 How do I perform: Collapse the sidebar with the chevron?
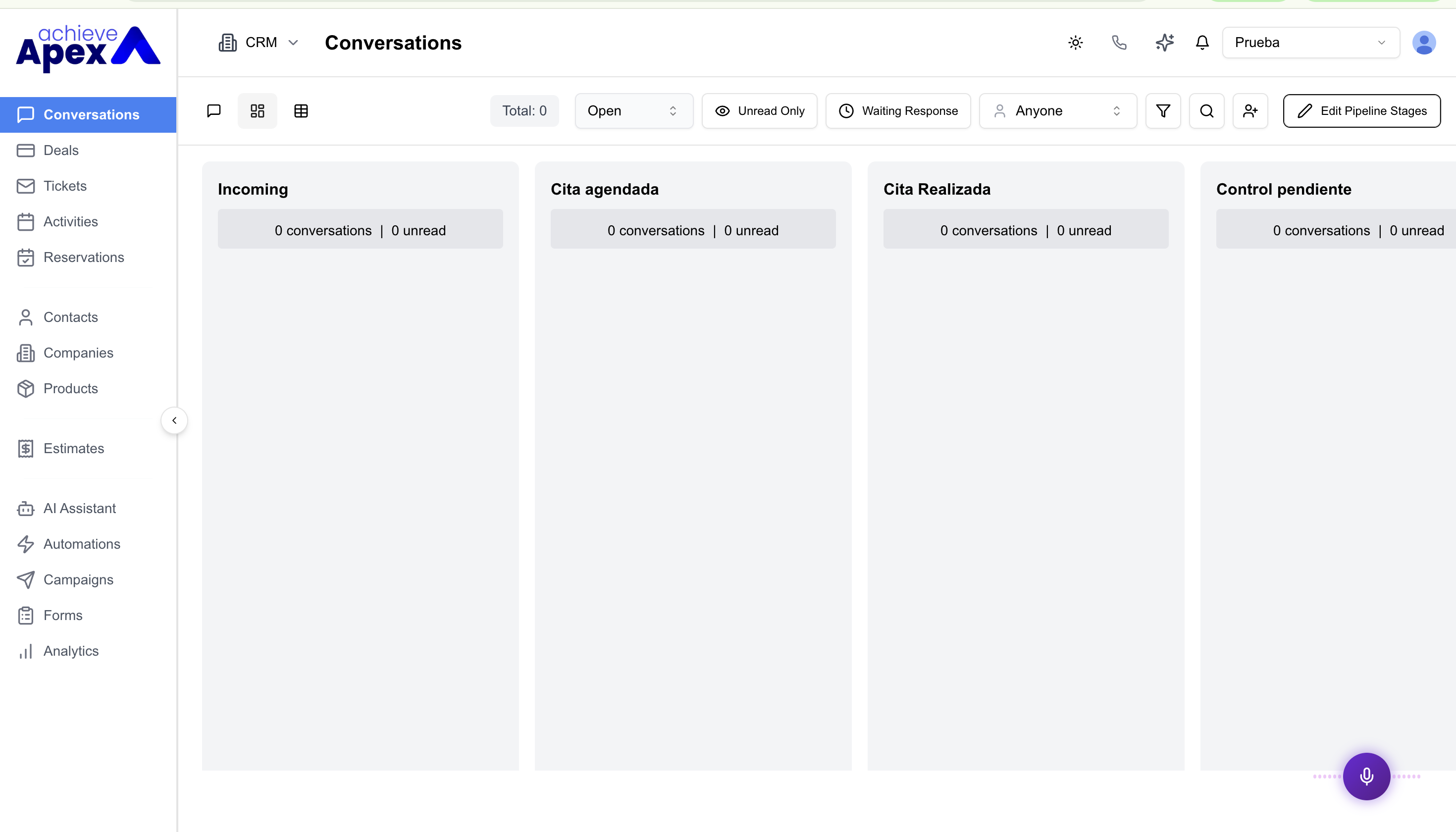[x=174, y=420]
